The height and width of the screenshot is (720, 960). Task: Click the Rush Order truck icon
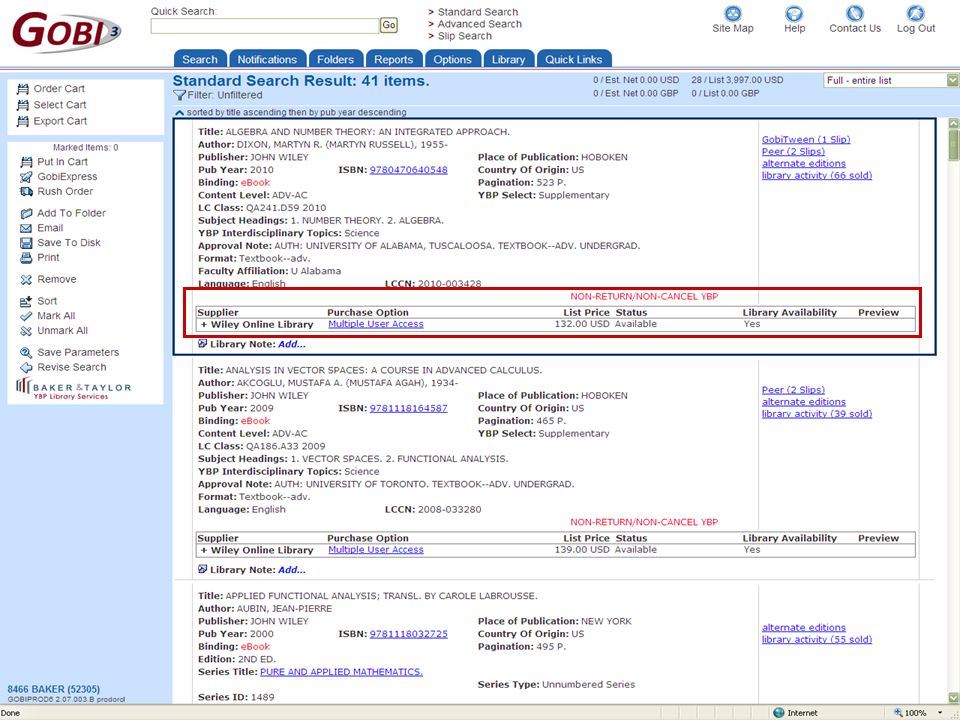point(26,192)
